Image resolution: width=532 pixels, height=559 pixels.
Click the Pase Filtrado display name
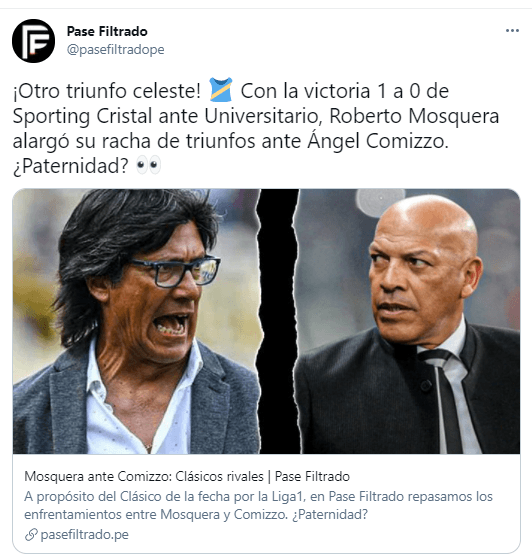[x=107, y=31]
